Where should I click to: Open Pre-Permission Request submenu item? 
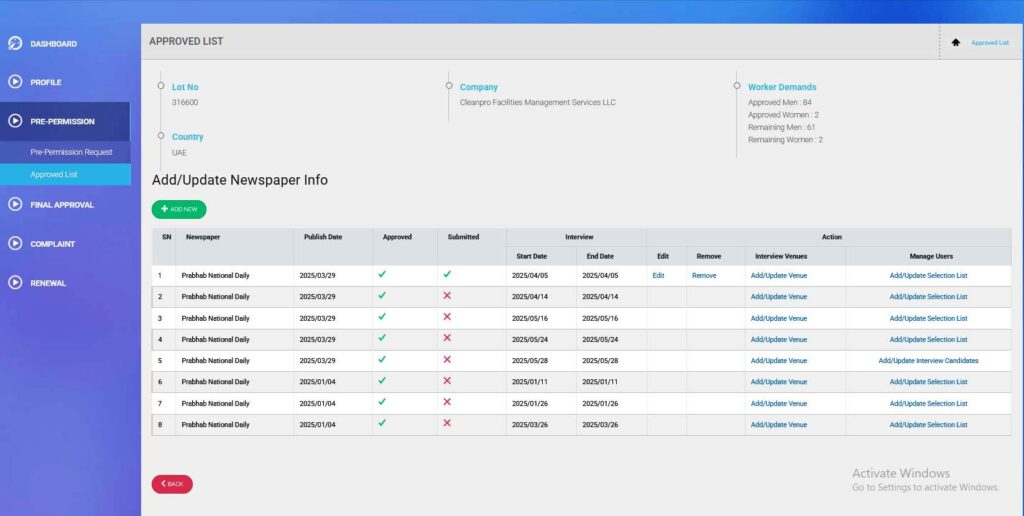(x=71, y=152)
